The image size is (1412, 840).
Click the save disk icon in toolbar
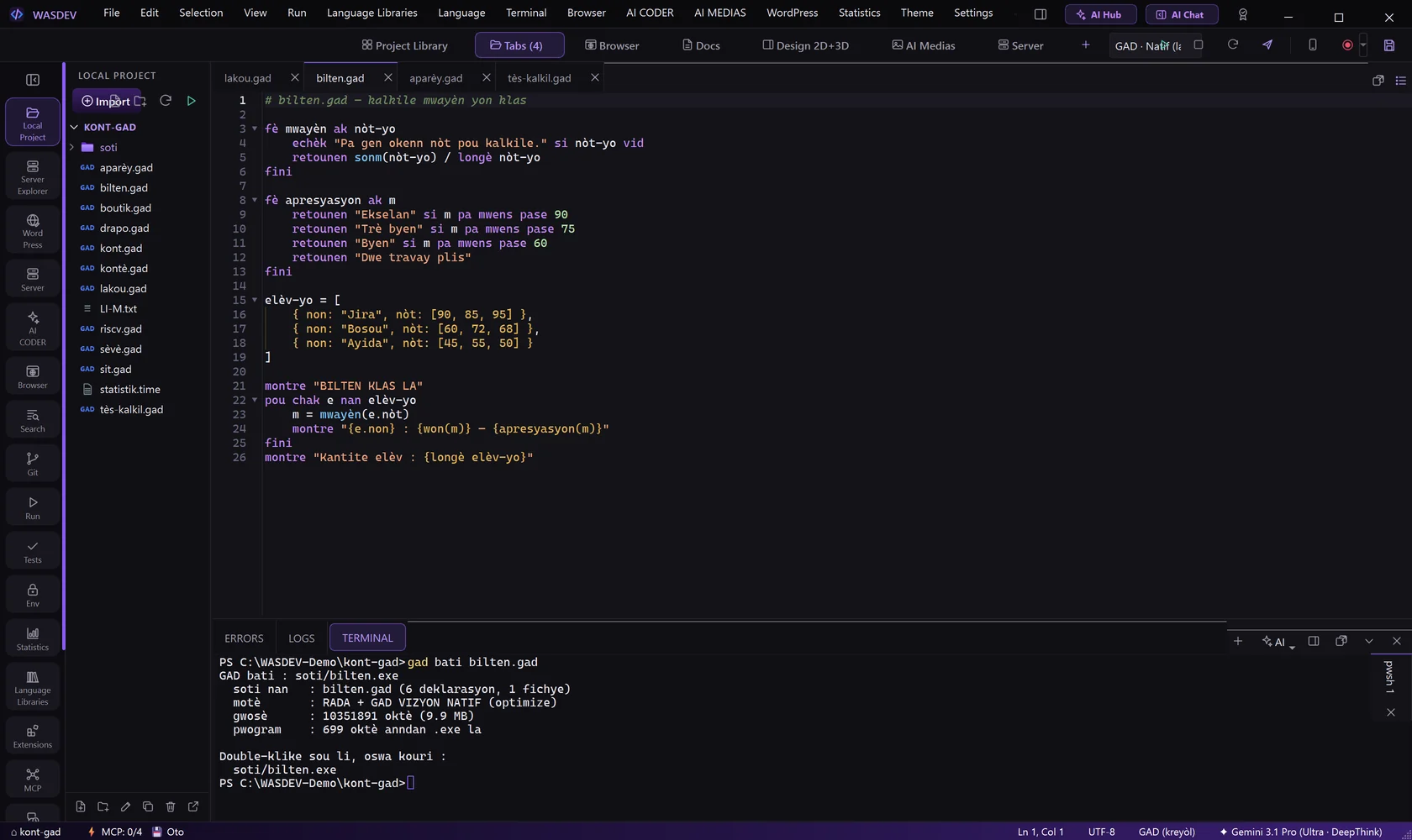coord(1389,45)
